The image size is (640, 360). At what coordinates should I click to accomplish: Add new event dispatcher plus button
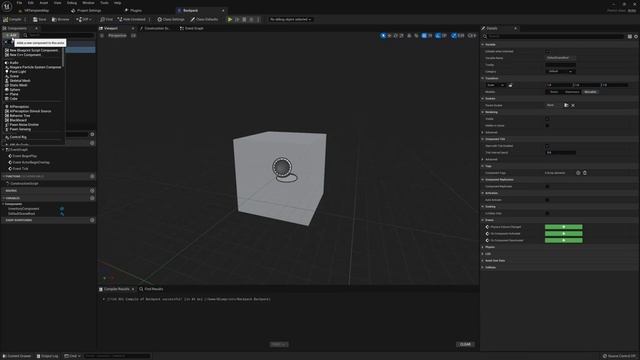[92, 220]
